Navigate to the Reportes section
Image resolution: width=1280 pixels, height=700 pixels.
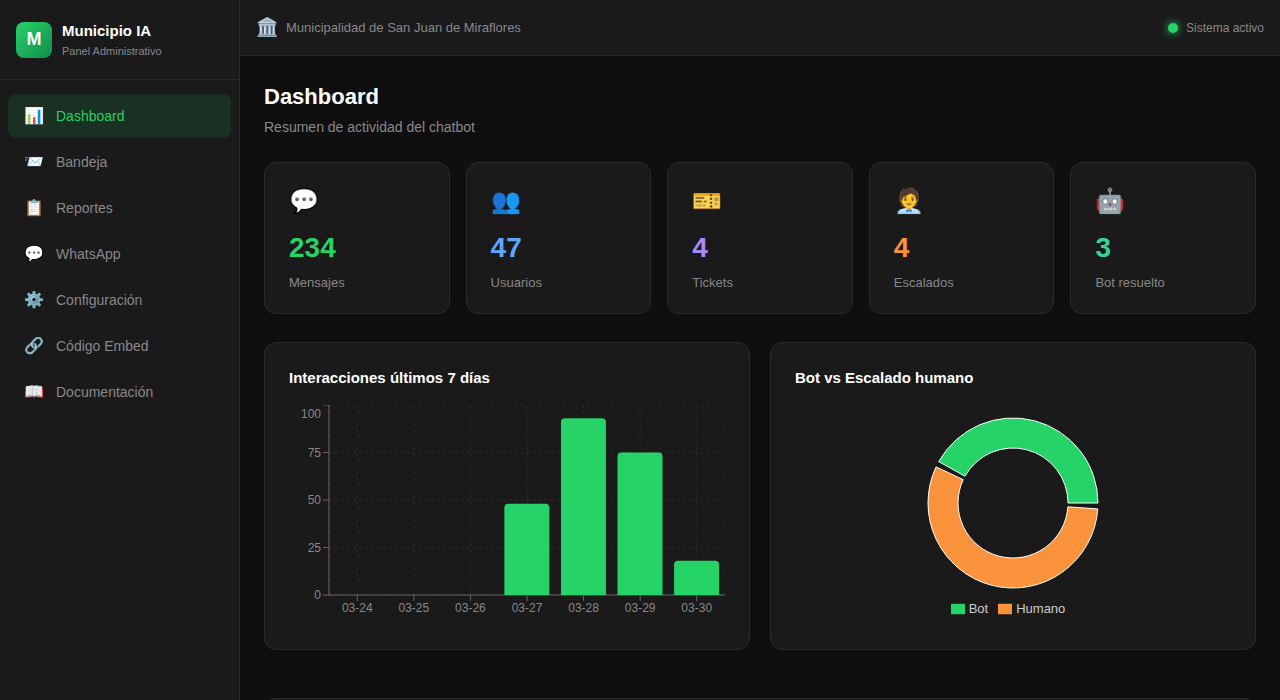(x=84, y=208)
